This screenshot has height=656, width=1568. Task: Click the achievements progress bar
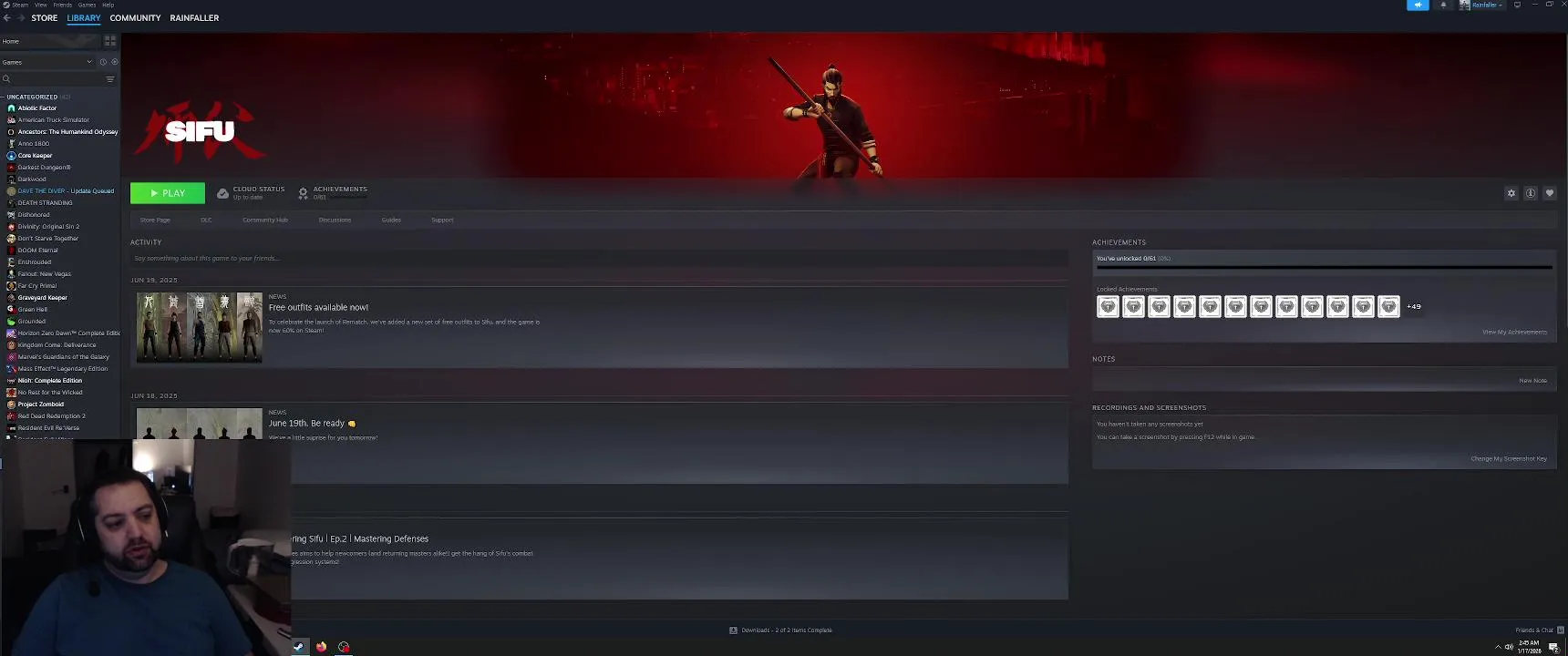[1324, 268]
